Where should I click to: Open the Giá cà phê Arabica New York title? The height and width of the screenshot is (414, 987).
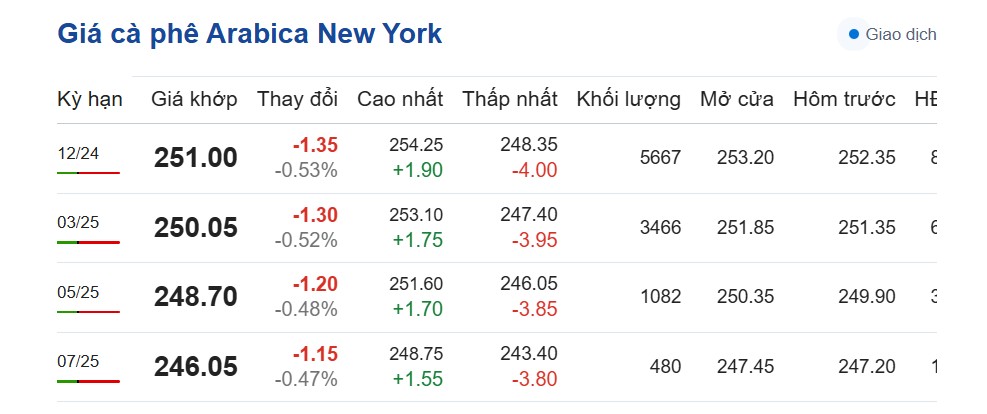point(250,34)
